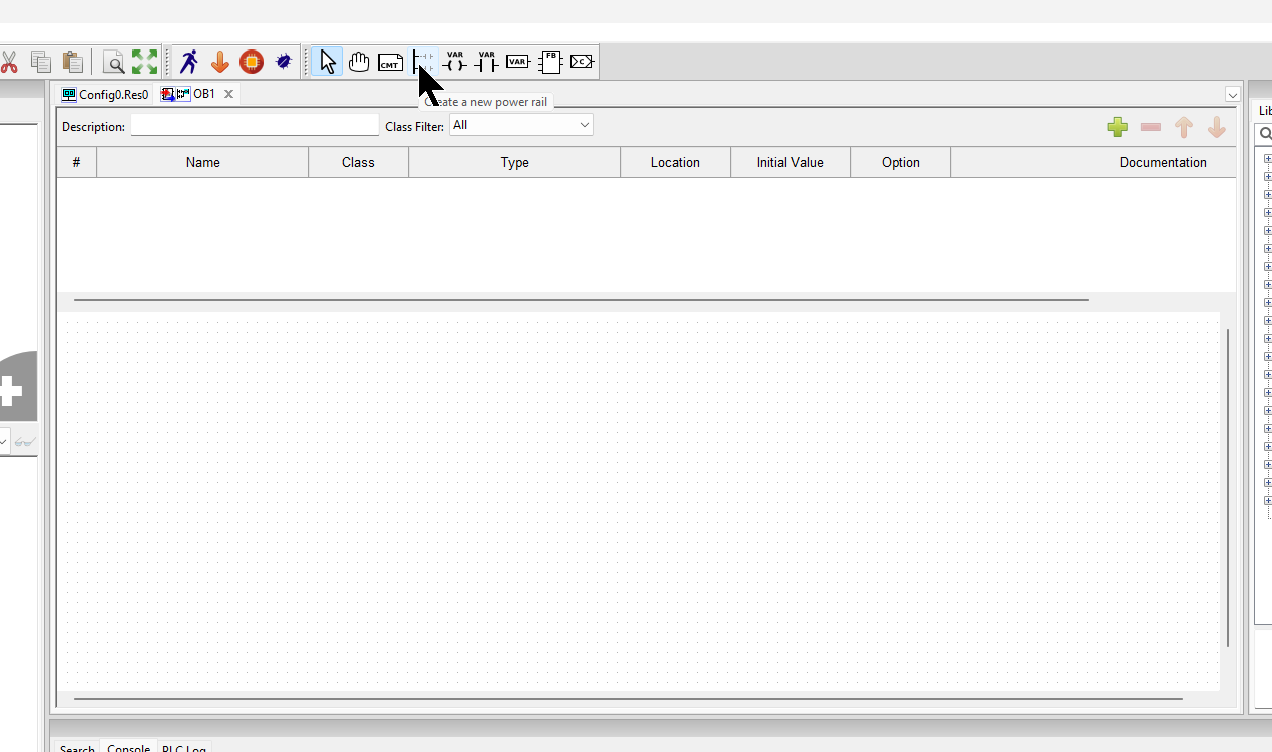Open the Class Filter dropdown
The image size is (1272, 752).
(x=521, y=125)
